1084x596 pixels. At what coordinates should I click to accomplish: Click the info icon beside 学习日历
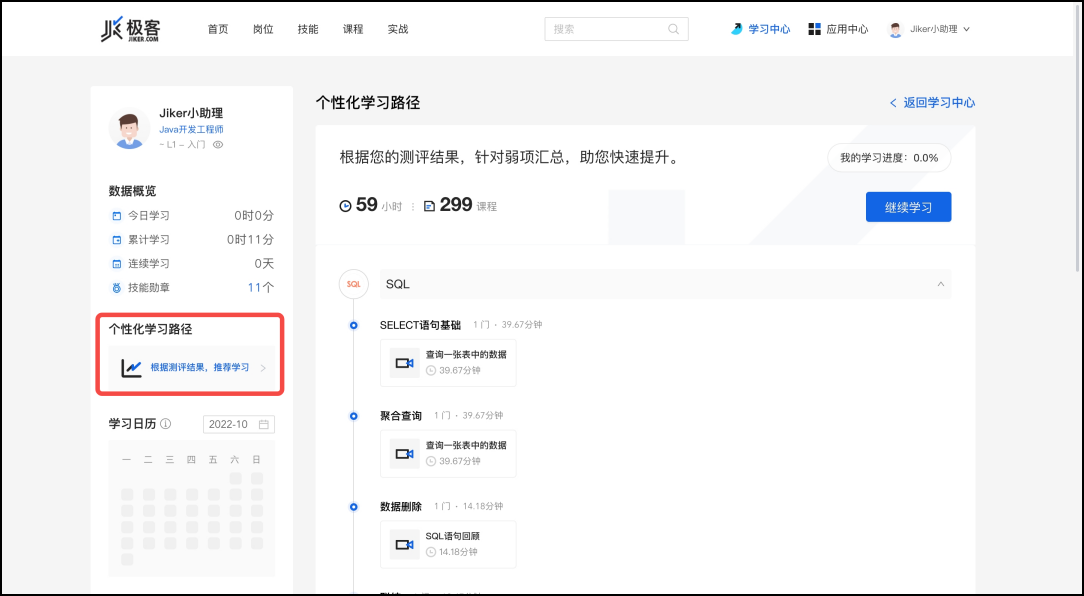click(x=165, y=424)
